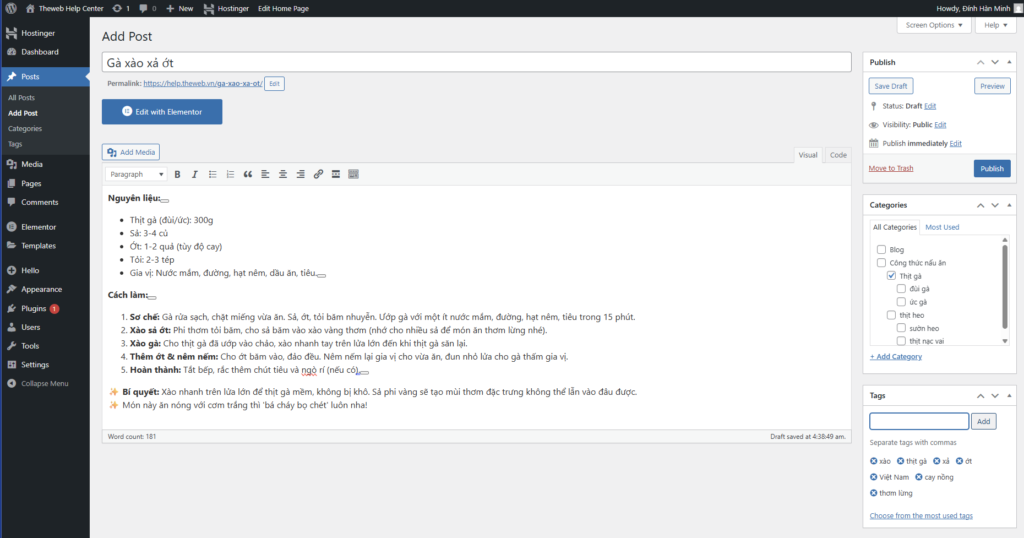Insert Read More tag
Screen dimensions: 1024x538
tap(335, 174)
